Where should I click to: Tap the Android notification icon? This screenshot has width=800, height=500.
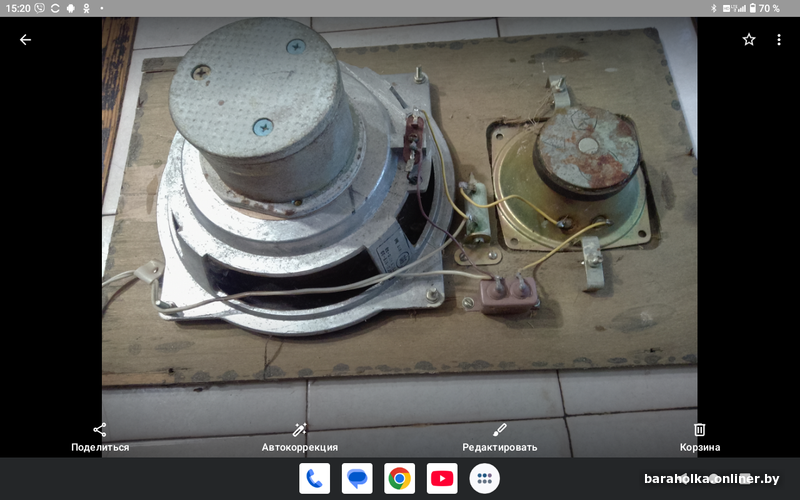coord(71,8)
